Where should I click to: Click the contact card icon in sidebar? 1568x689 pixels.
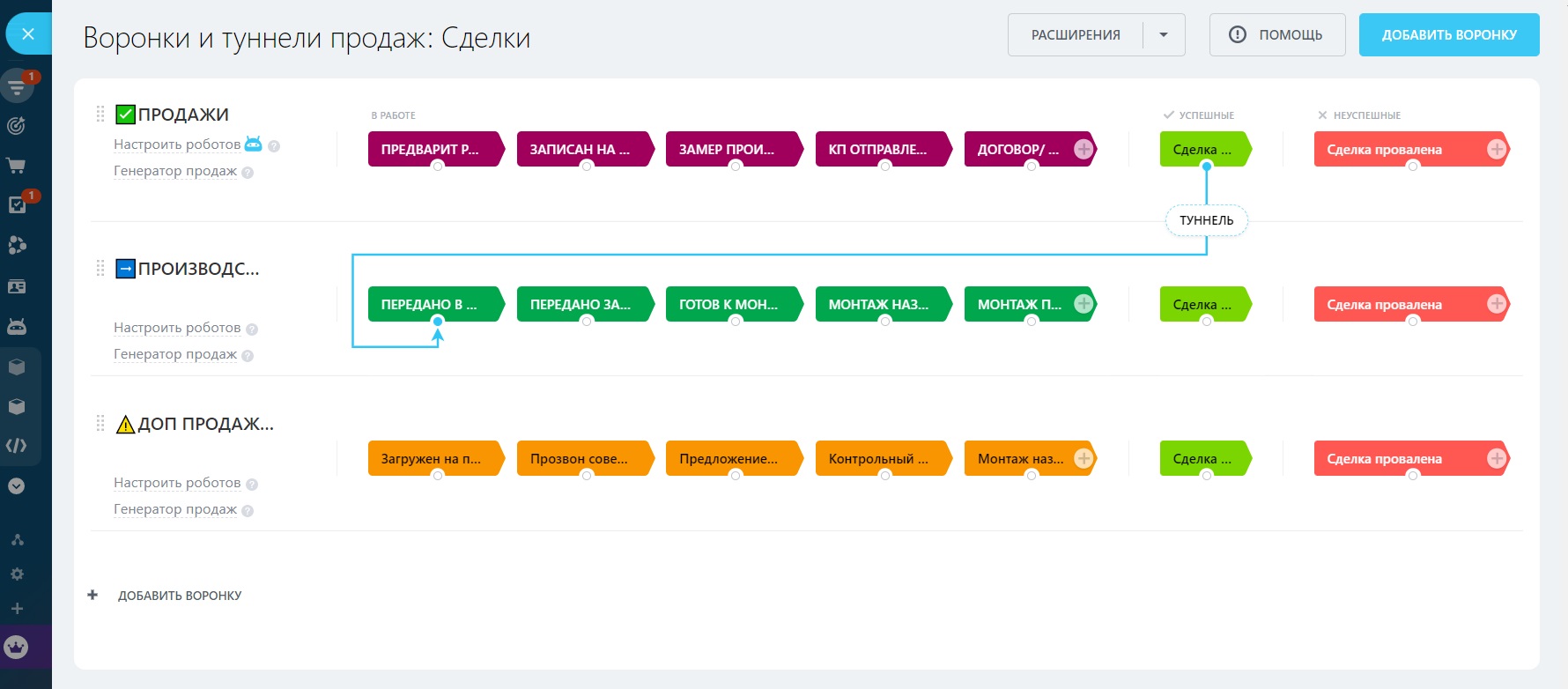(17, 286)
